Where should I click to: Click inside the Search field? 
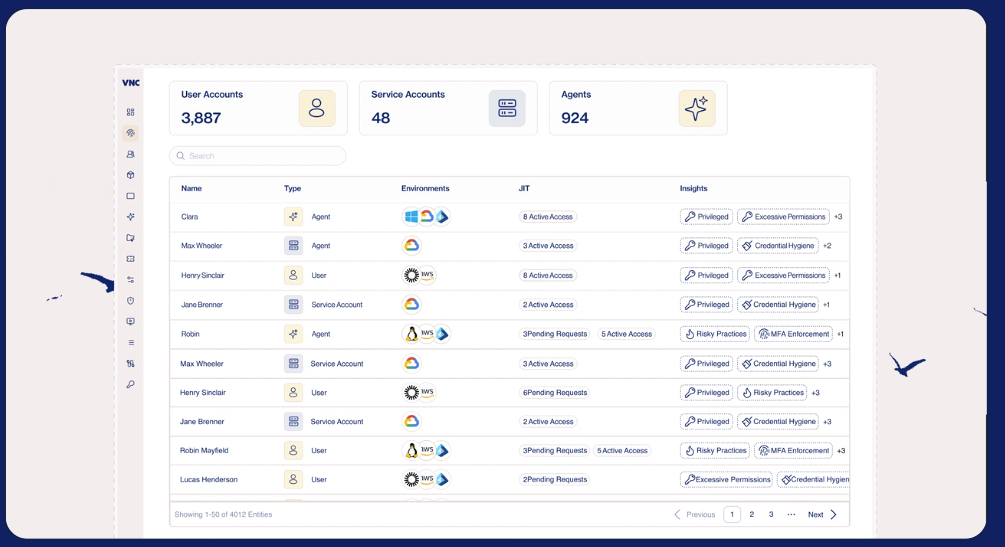point(258,156)
